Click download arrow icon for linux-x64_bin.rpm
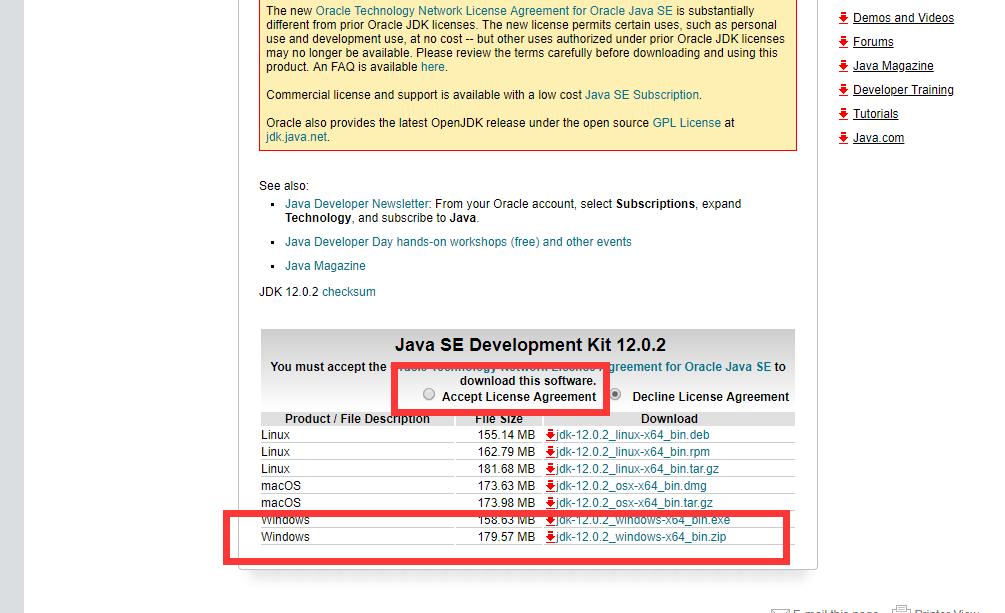Viewport: 1005px width, 613px height. click(550, 452)
